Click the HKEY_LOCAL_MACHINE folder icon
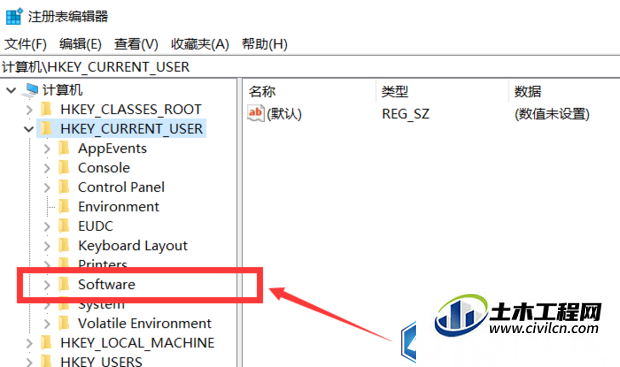 pos(46,342)
